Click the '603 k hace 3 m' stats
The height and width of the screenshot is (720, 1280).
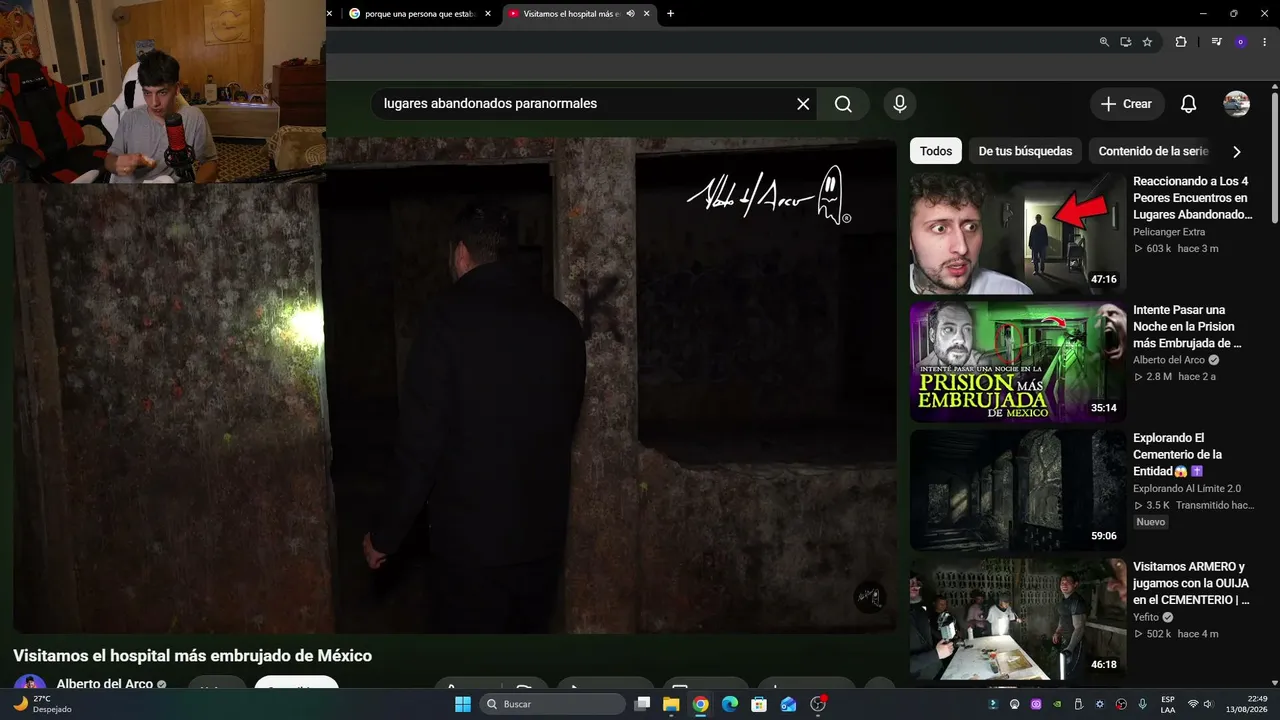[1176, 248]
